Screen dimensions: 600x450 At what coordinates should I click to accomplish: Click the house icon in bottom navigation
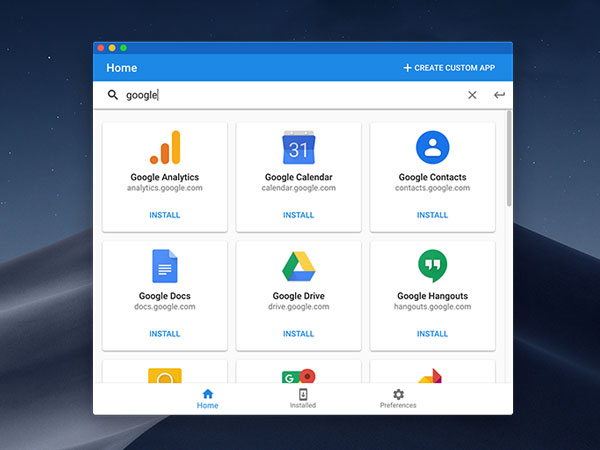[208, 394]
